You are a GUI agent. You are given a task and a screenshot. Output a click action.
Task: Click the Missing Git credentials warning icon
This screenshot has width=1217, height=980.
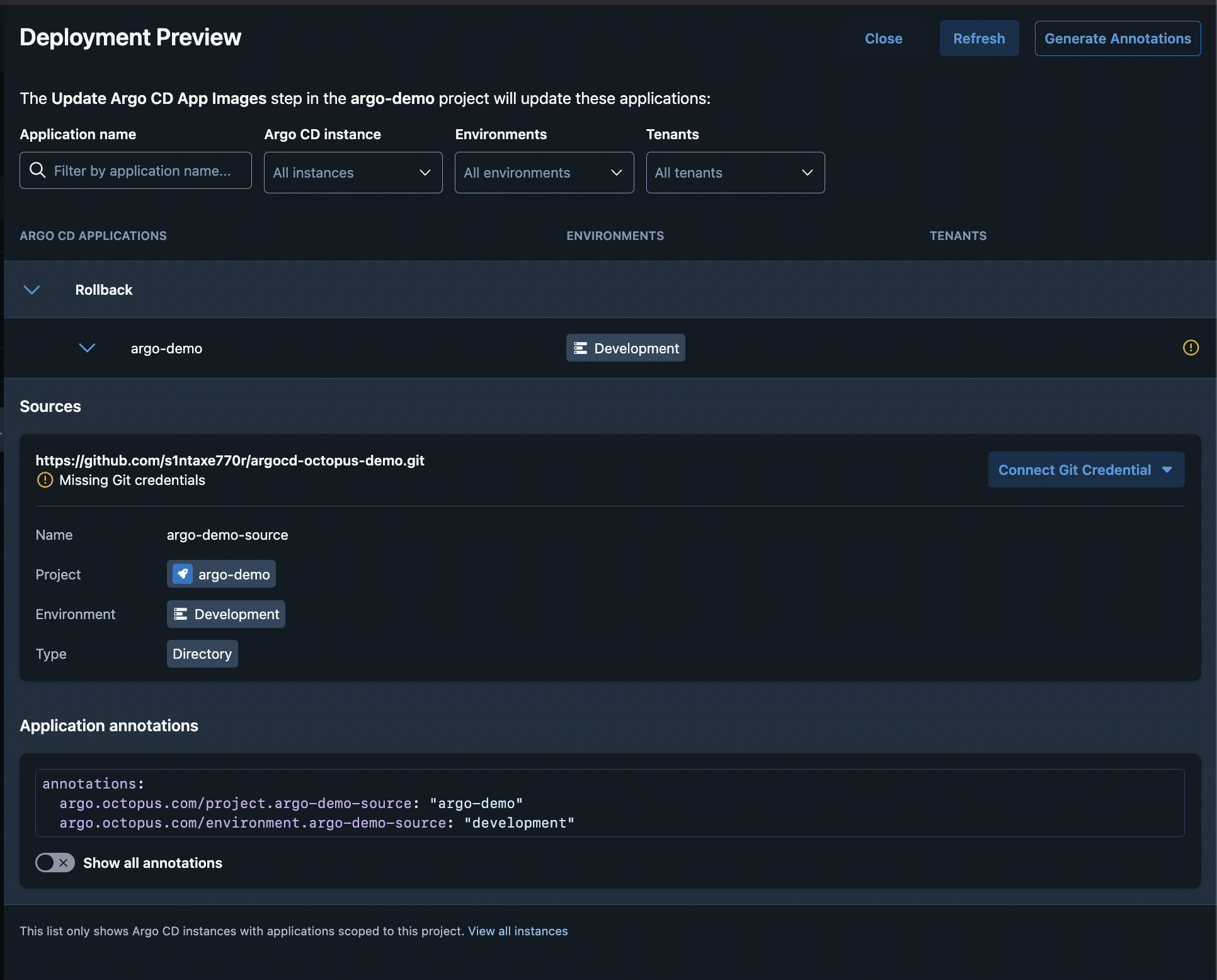(45, 480)
